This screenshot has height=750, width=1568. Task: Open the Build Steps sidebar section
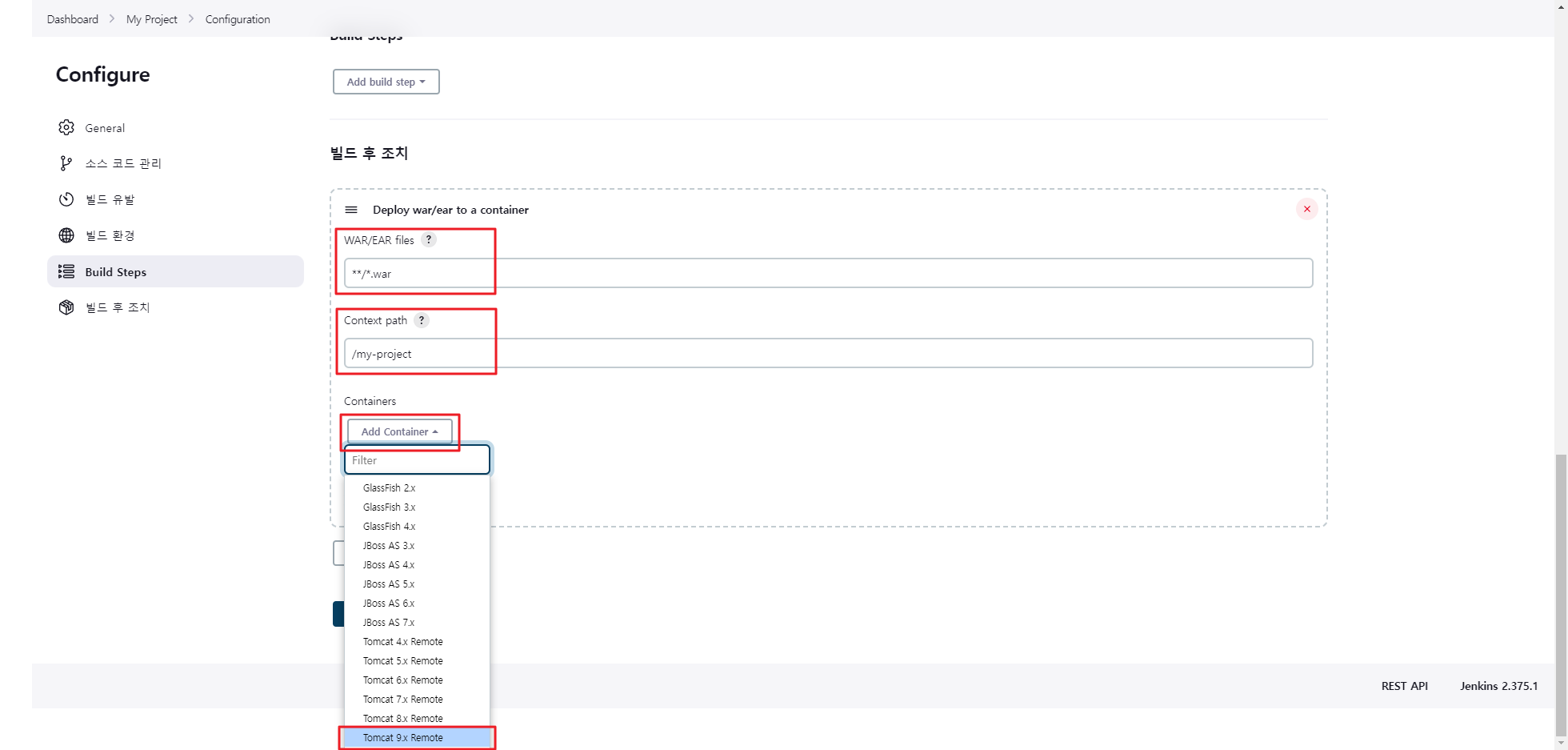(x=175, y=271)
